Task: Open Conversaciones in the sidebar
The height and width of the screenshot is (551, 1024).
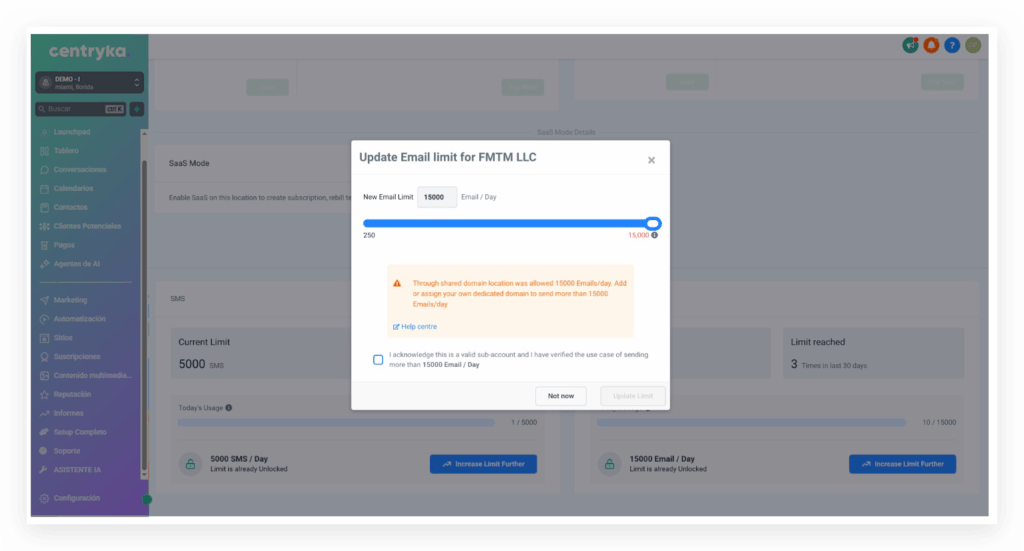Action: (80, 169)
